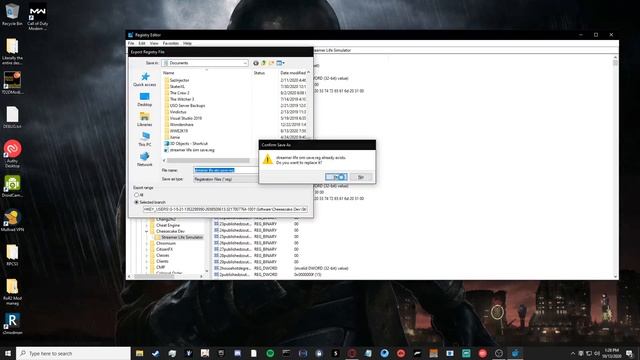Show hidden system tray icons
640x360 pixels.
point(573,353)
